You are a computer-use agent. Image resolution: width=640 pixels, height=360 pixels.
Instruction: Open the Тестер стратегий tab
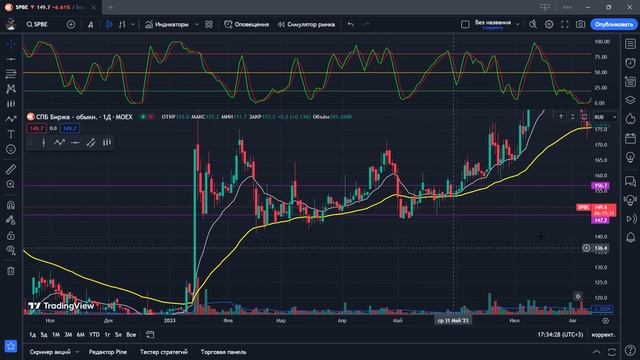tap(164, 352)
